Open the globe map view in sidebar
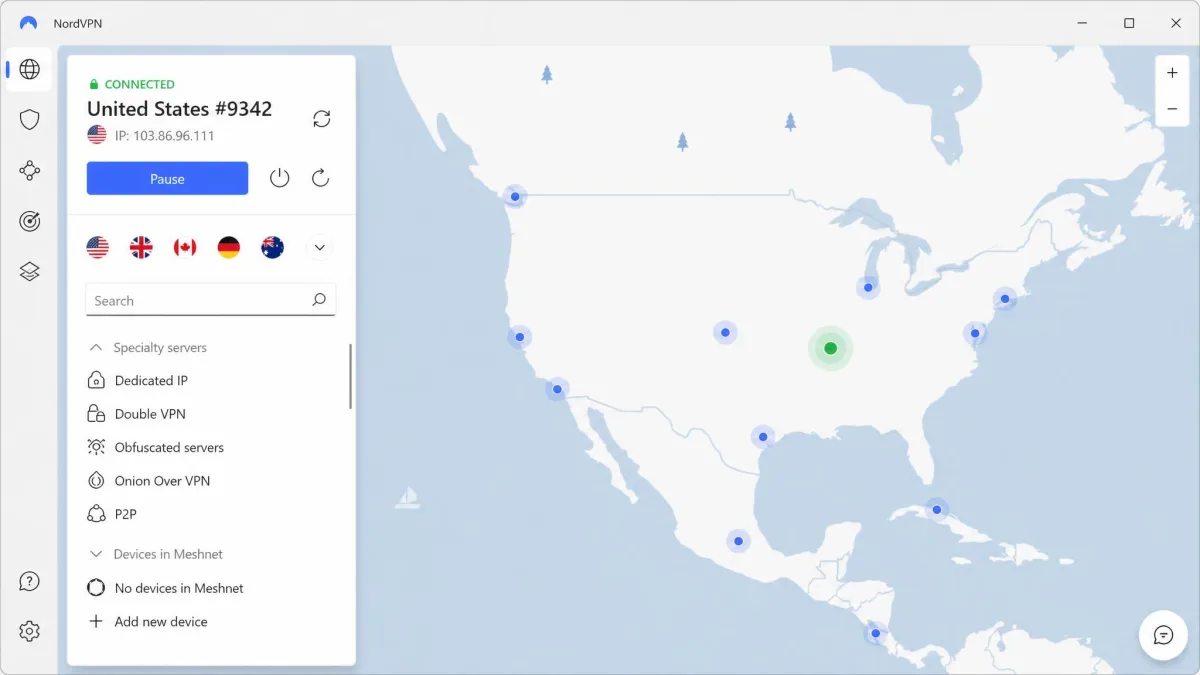Image resolution: width=1200 pixels, height=675 pixels. click(30, 69)
